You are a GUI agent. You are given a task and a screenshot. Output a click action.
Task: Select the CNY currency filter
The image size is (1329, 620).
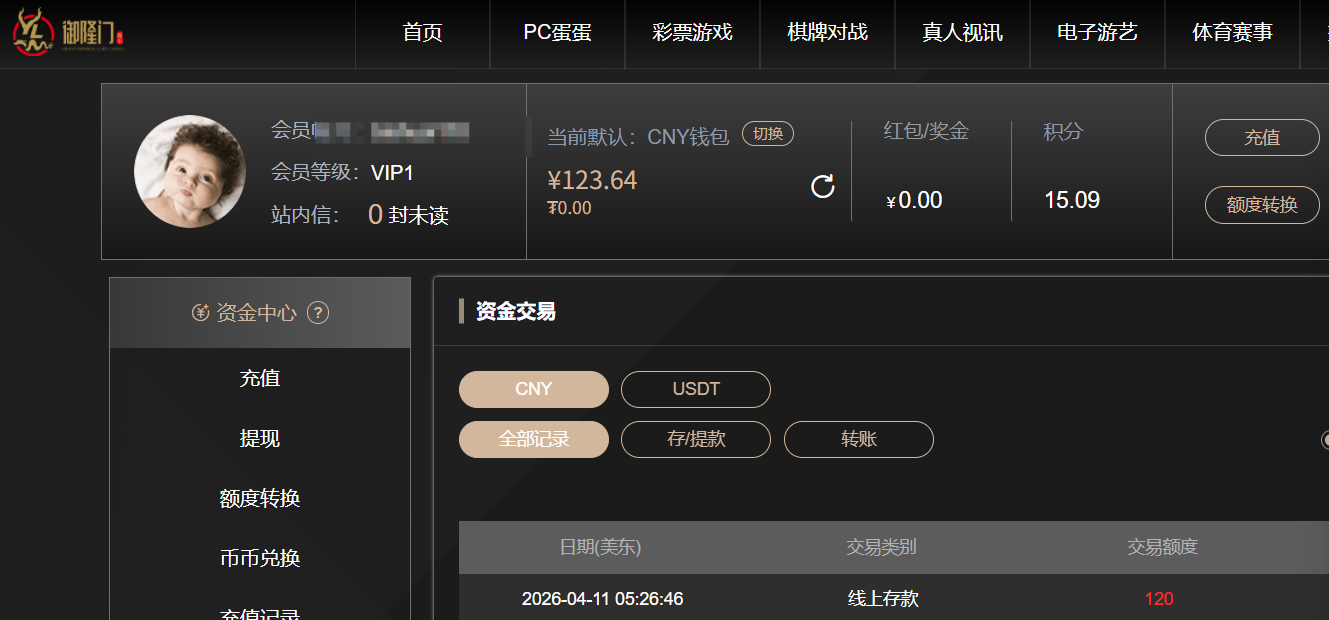533,389
